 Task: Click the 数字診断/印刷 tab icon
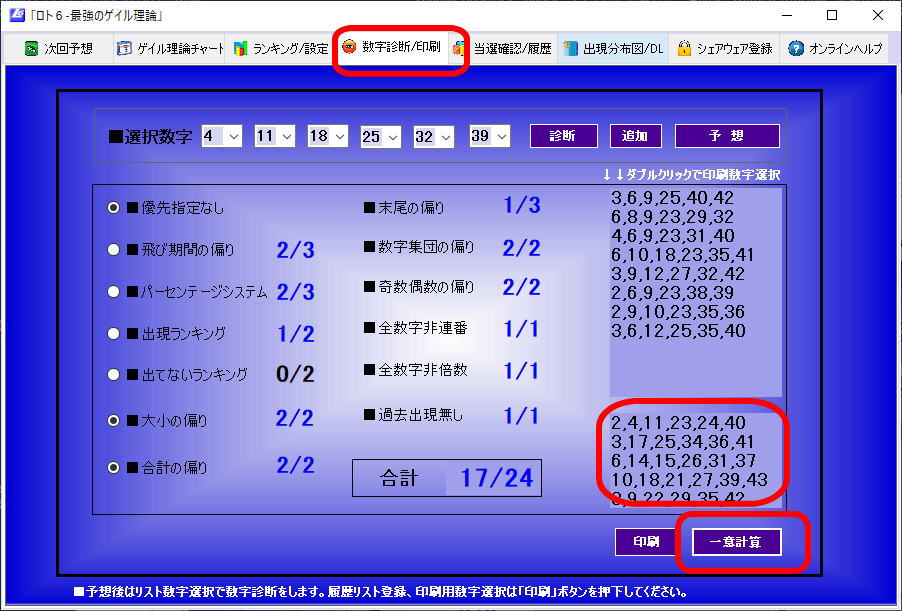349,47
